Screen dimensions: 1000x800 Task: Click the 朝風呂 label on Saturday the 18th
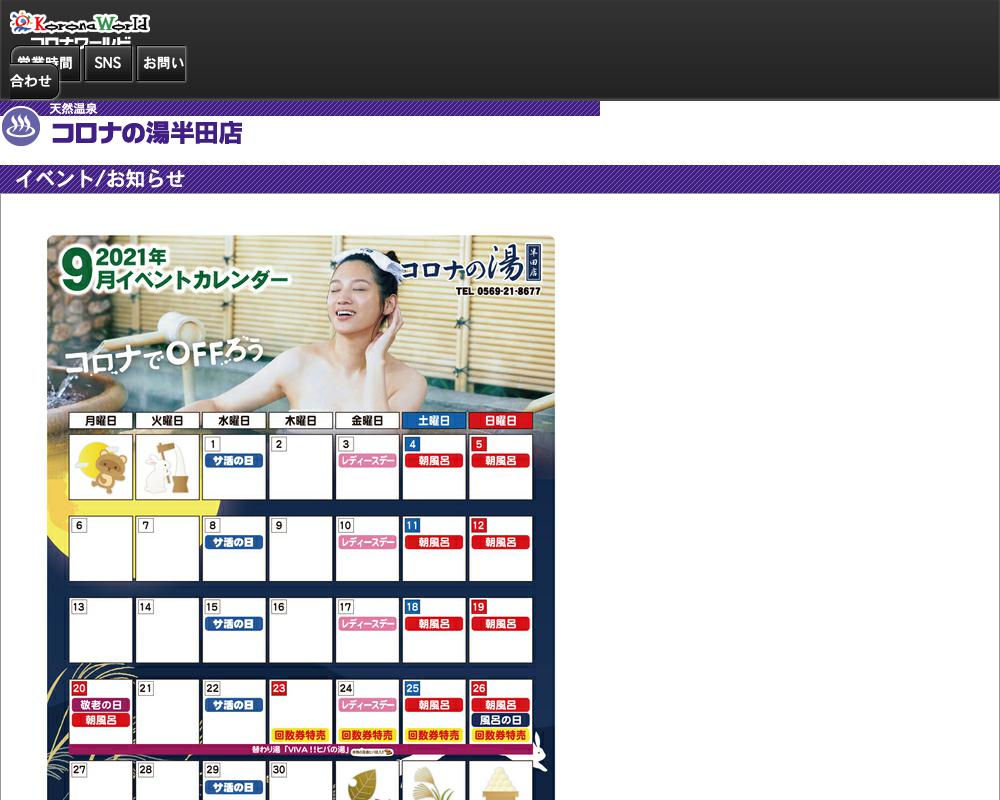click(434, 624)
